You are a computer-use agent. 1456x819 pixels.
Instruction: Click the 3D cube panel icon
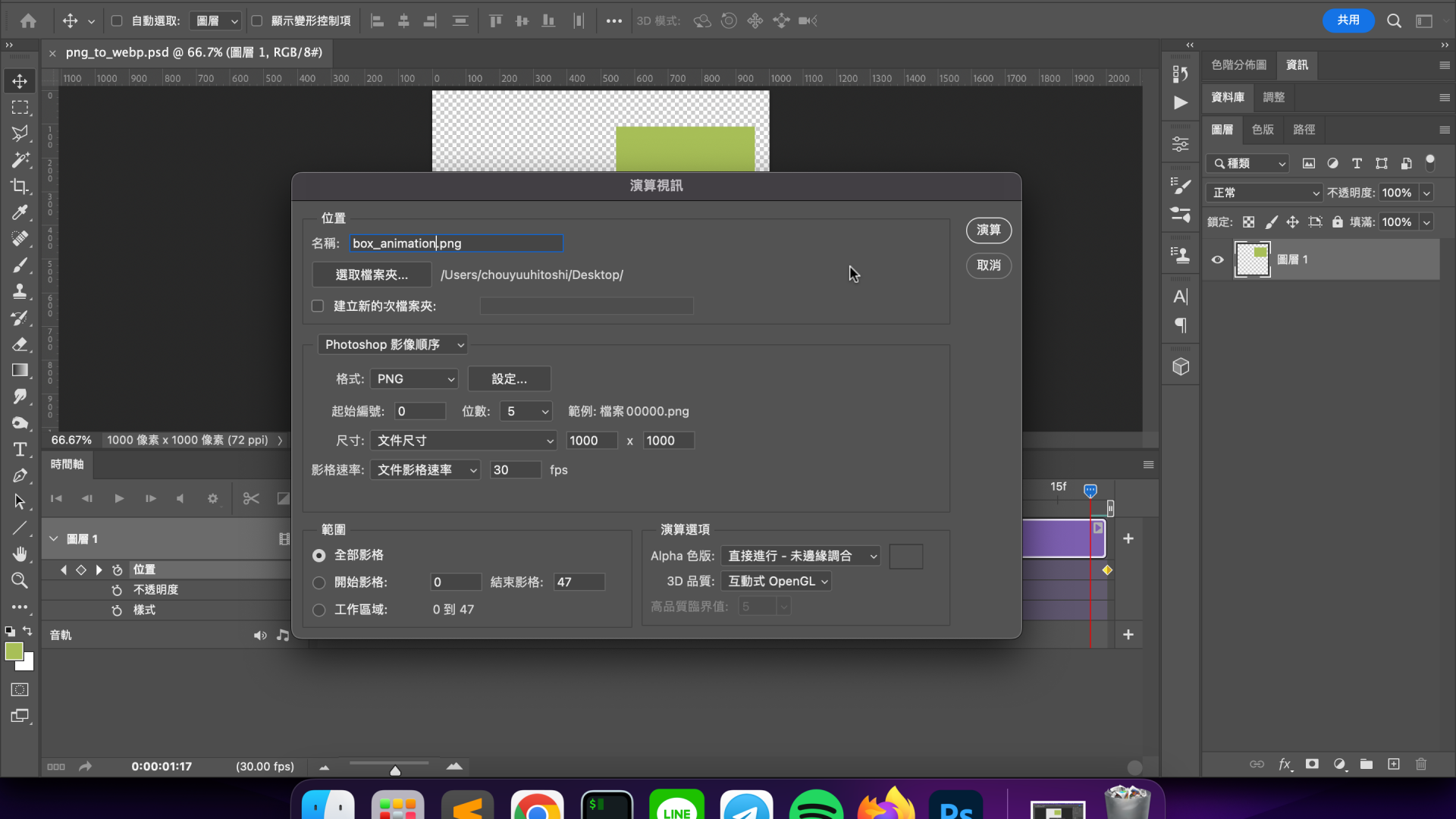(1181, 367)
